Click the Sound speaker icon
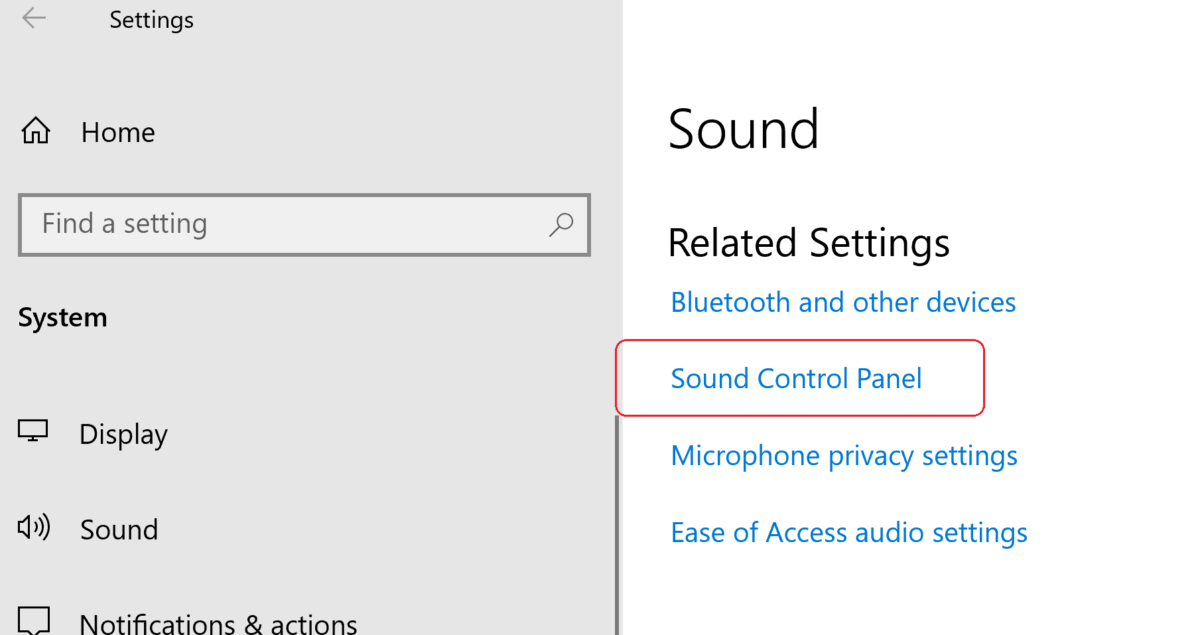The image size is (1200, 635). [x=33, y=528]
